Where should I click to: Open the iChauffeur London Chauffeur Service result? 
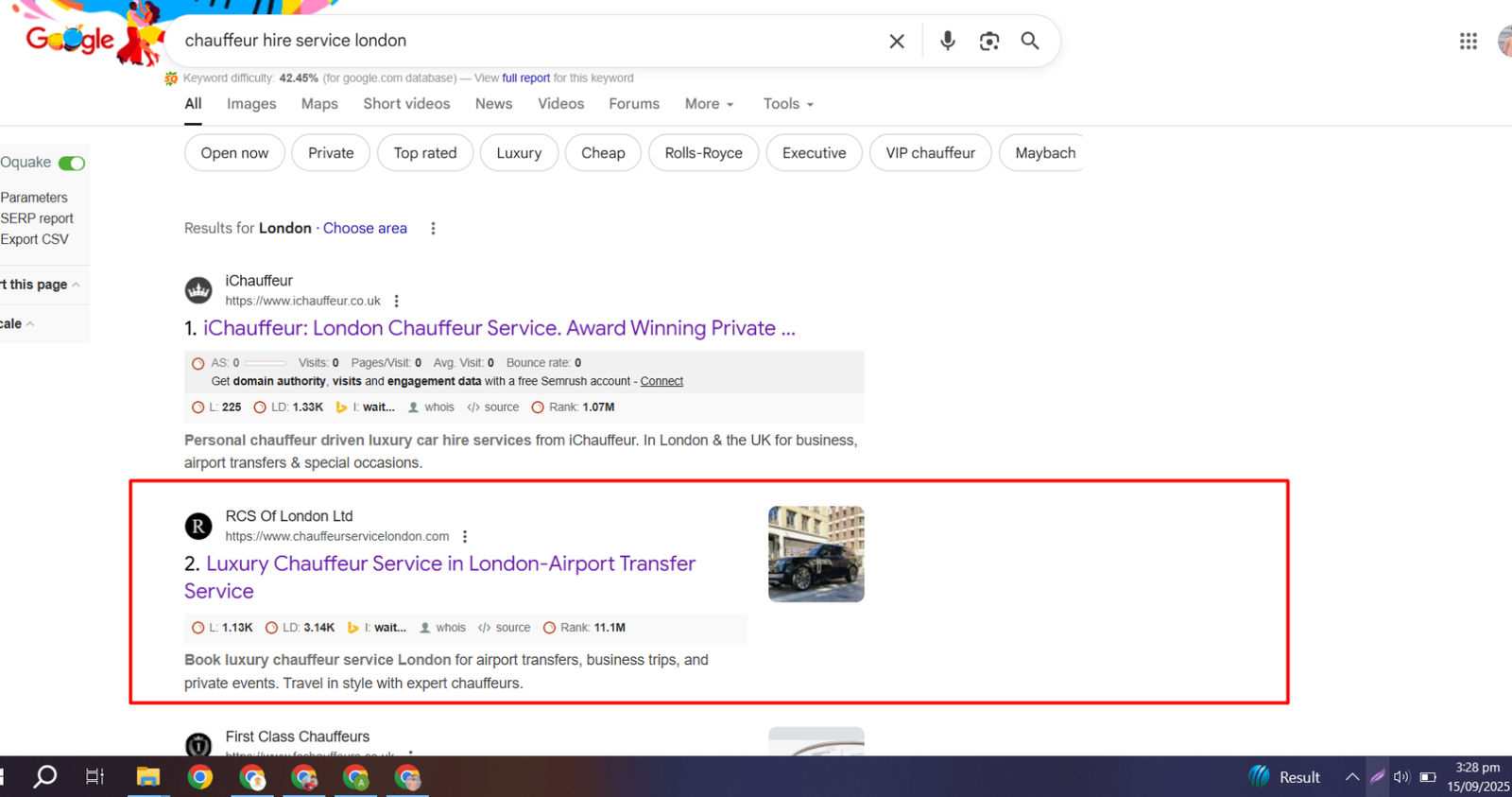(499, 328)
